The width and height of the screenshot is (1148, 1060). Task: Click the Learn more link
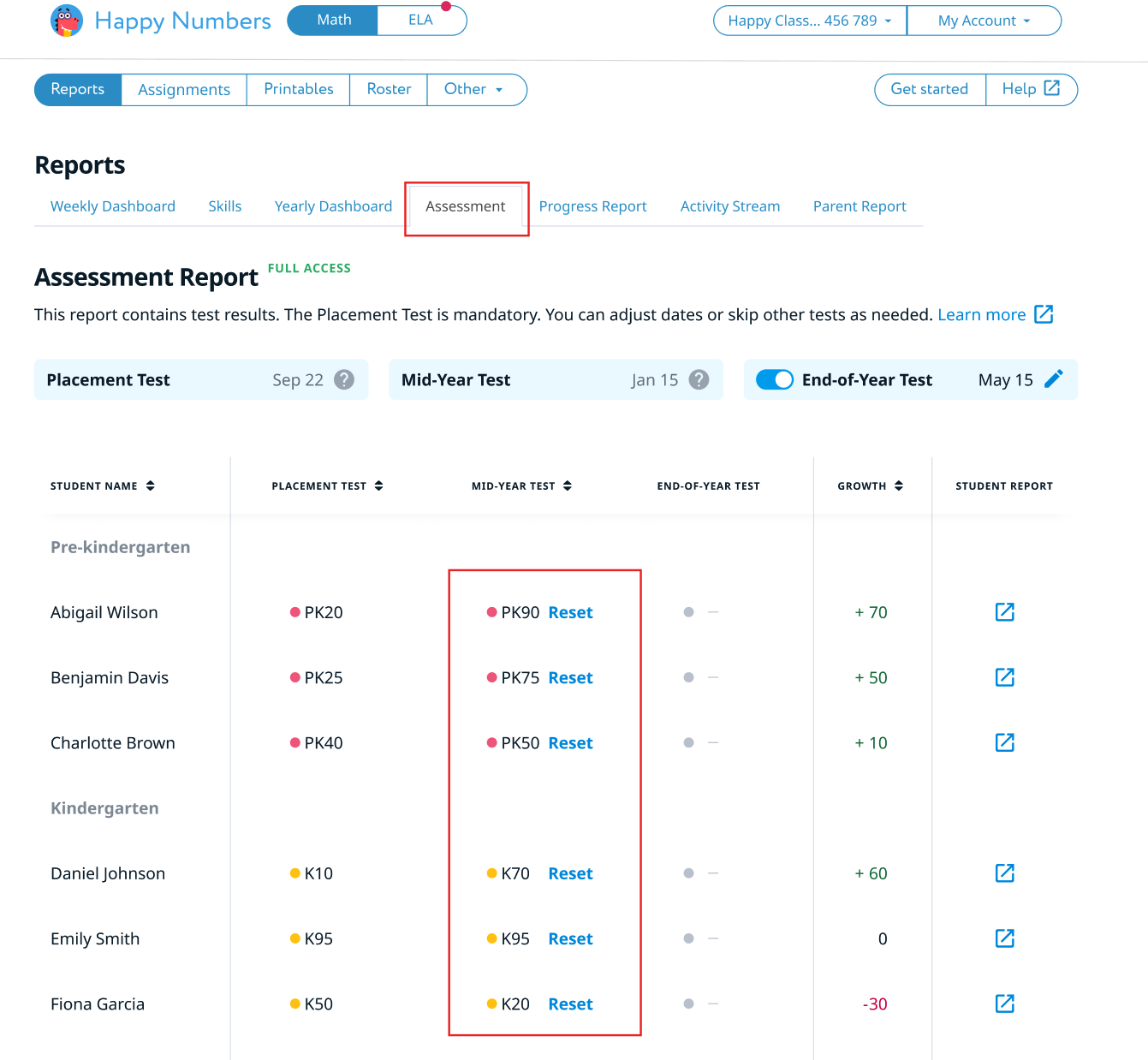click(981, 314)
